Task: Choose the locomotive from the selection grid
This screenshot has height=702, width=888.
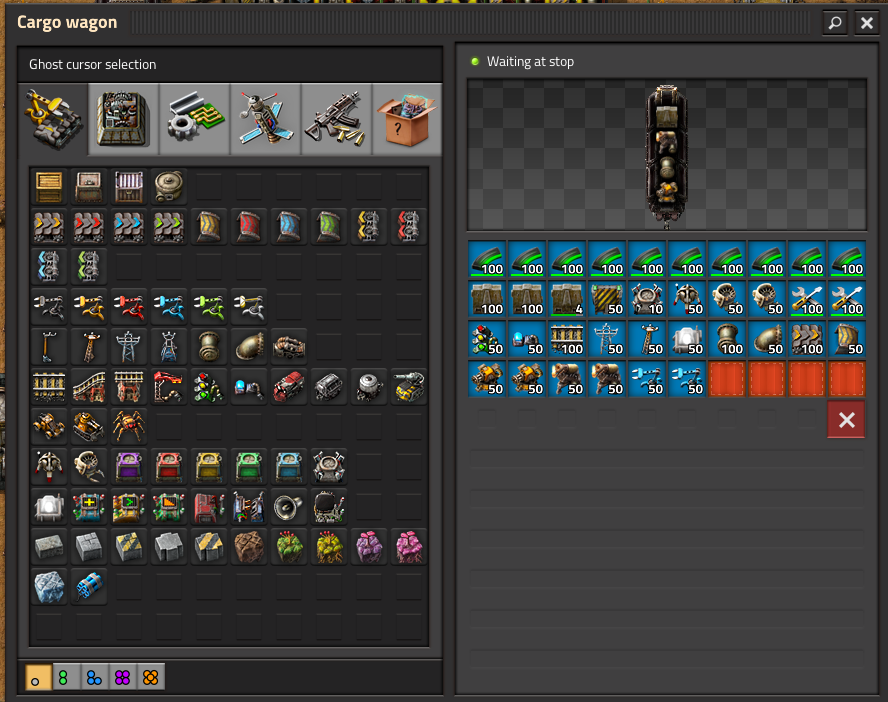Action: coord(289,385)
